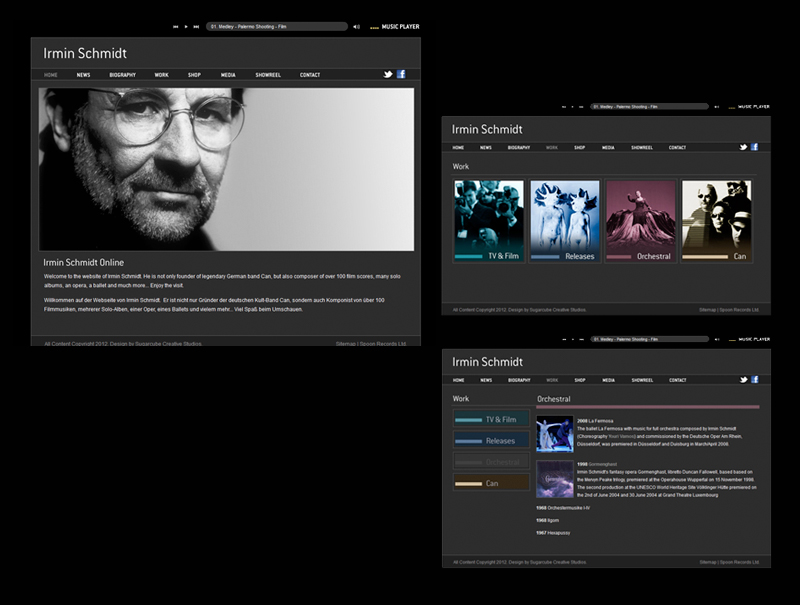Open Twitter icon on the home page
Viewport: 800px width, 605px height.
coord(388,74)
